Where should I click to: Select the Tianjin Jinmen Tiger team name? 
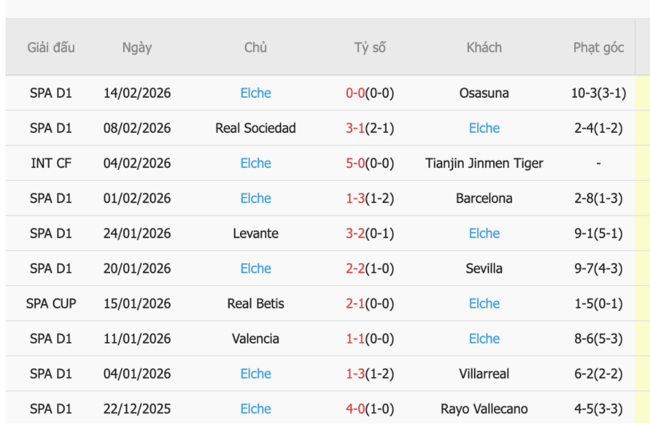pyautogui.click(x=484, y=163)
